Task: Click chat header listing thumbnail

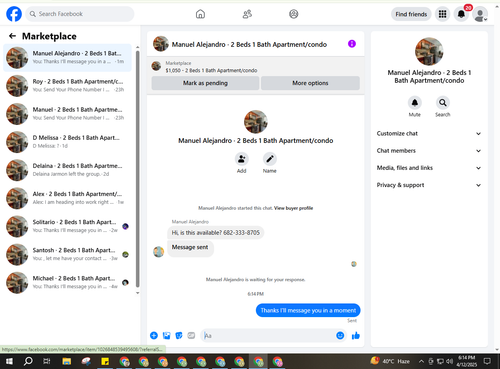Action: pos(161,44)
